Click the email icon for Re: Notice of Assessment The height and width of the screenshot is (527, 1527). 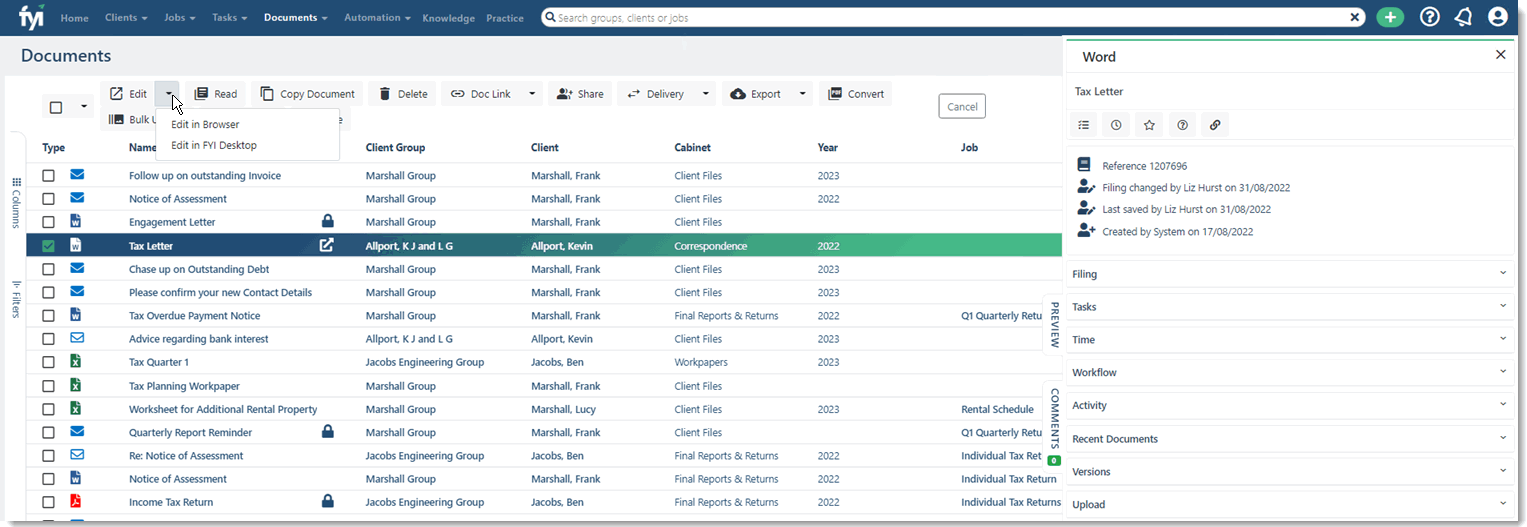click(x=77, y=455)
